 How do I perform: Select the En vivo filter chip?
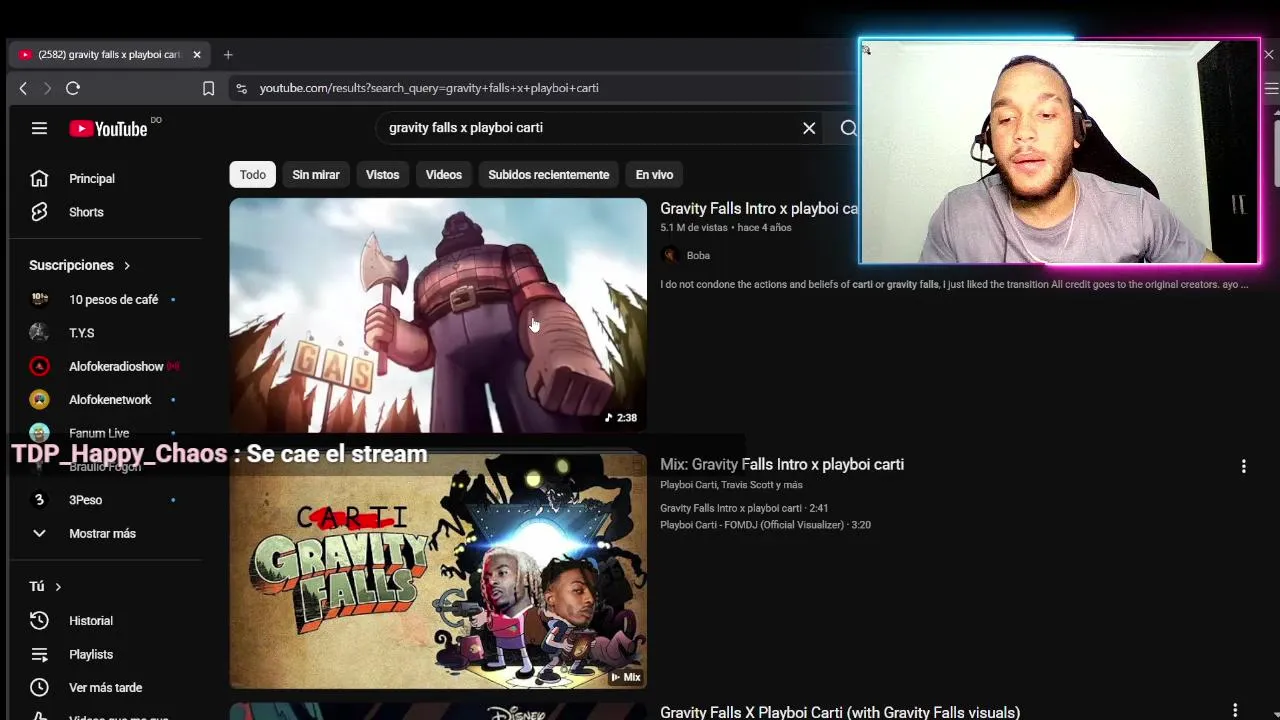tap(654, 174)
